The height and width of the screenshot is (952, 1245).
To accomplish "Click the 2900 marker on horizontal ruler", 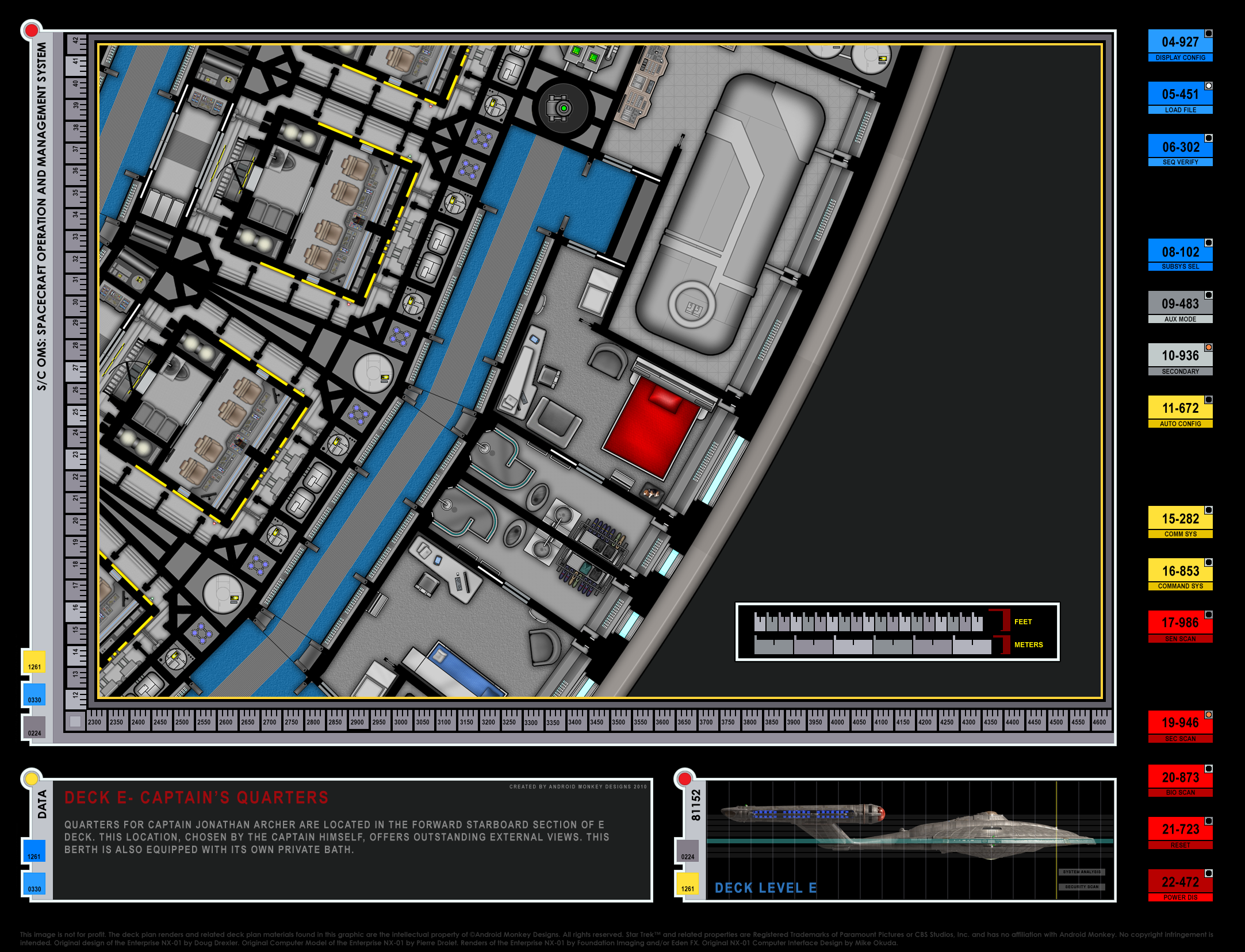I will click(x=357, y=722).
